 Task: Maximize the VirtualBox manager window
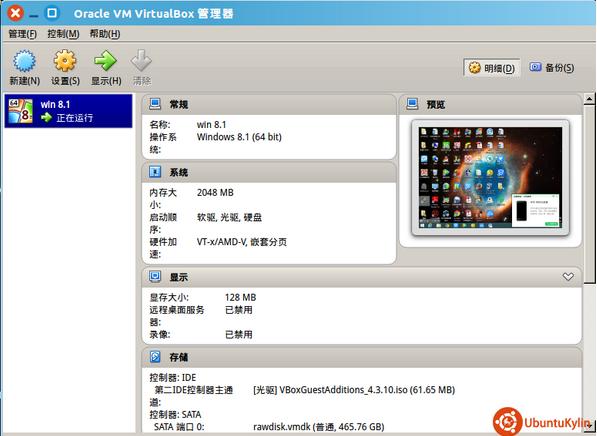pyautogui.click(x=52, y=13)
